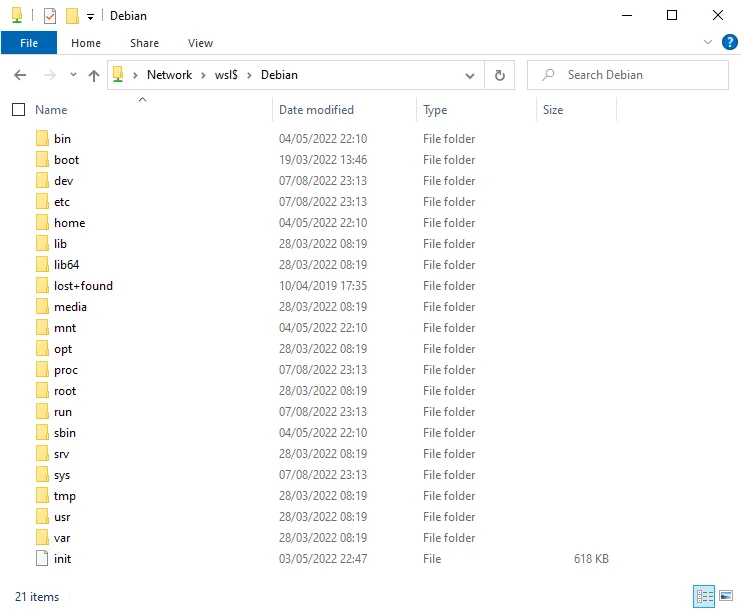Click the address bar location icon
The image size is (742, 609).
point(118,75)
